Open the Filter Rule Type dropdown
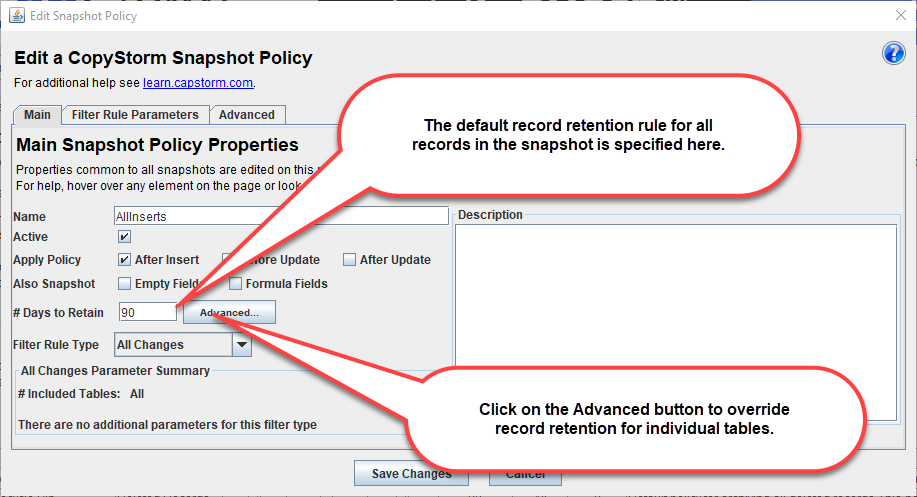917x497 pixels. point(183,345)
